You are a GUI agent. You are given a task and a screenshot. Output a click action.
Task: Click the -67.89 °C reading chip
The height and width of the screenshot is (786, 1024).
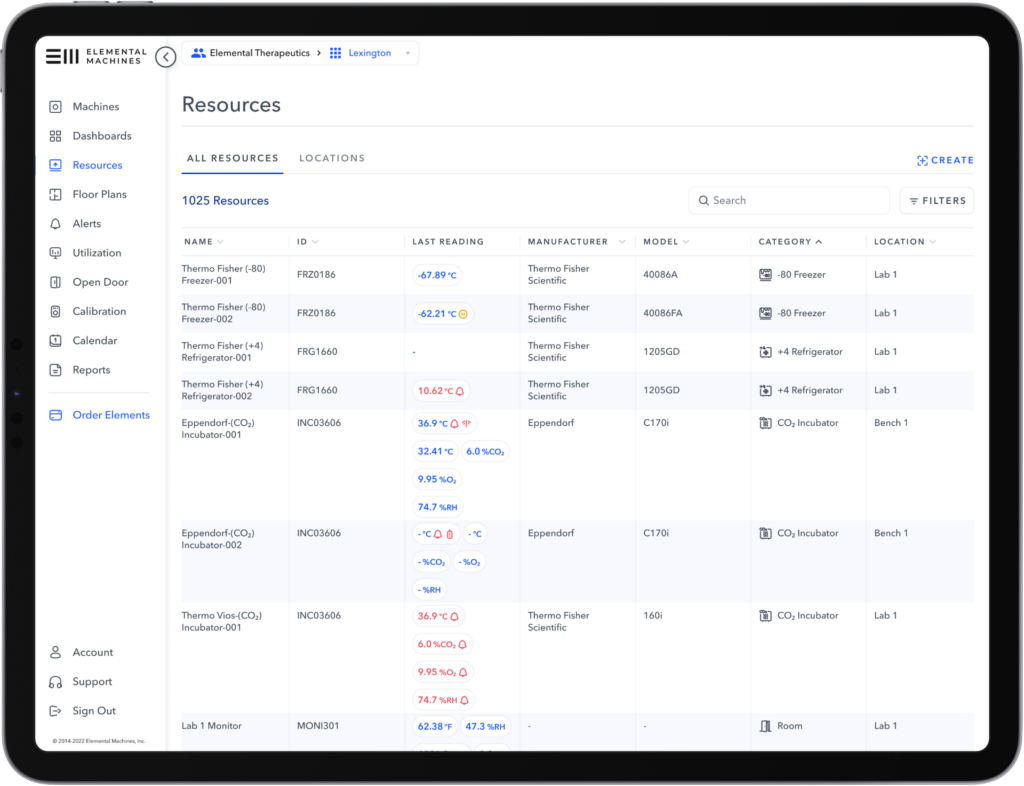point(437,275)
